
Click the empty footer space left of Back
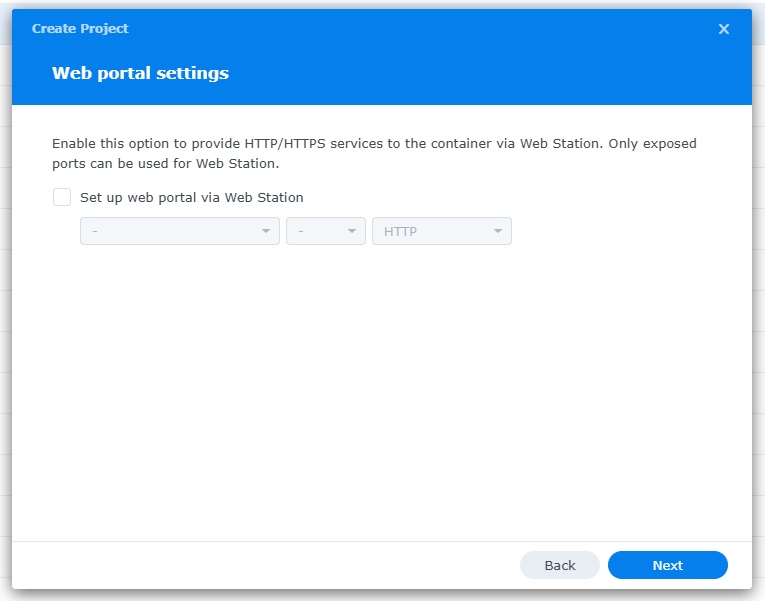(x=260, y=565)
